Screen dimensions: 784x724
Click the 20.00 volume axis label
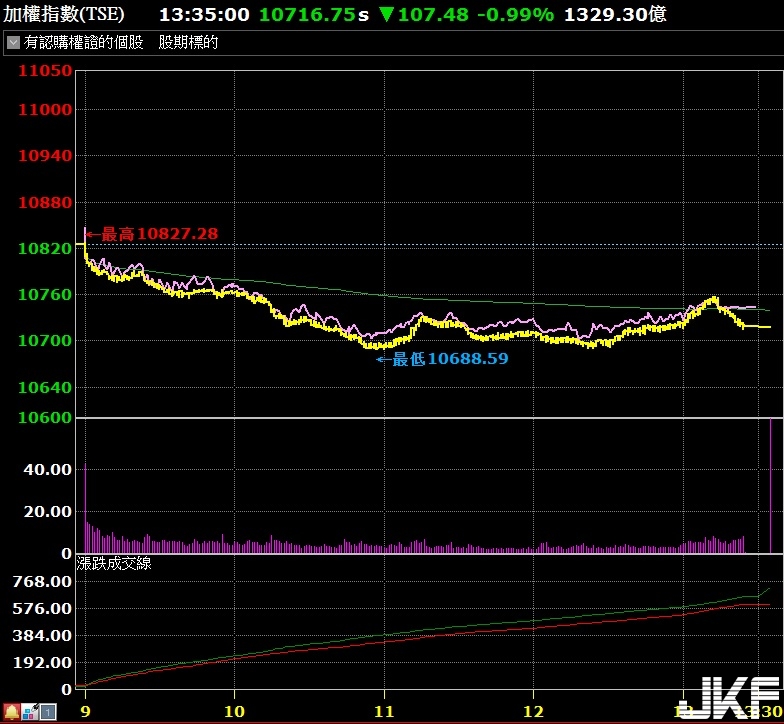tap(48, 512)
